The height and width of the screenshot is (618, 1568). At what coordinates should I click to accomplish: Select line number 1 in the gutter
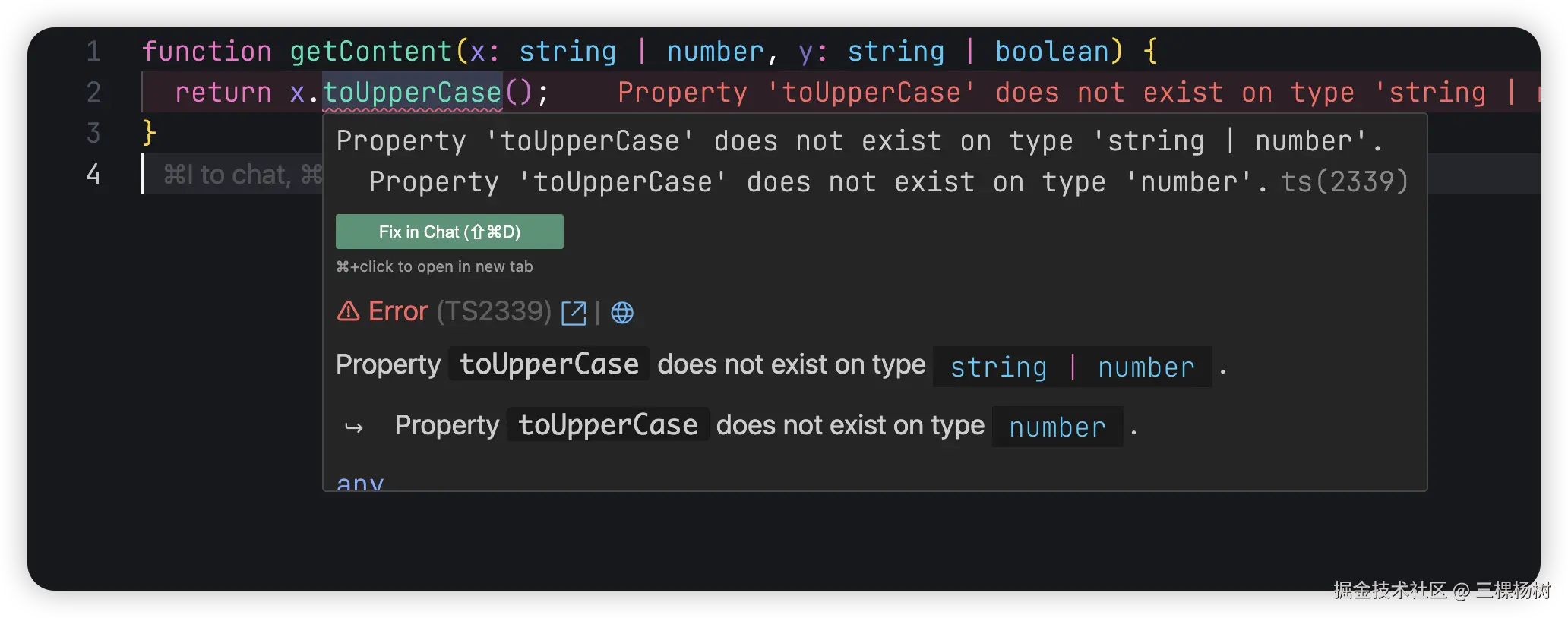click(x=93, y=52)
